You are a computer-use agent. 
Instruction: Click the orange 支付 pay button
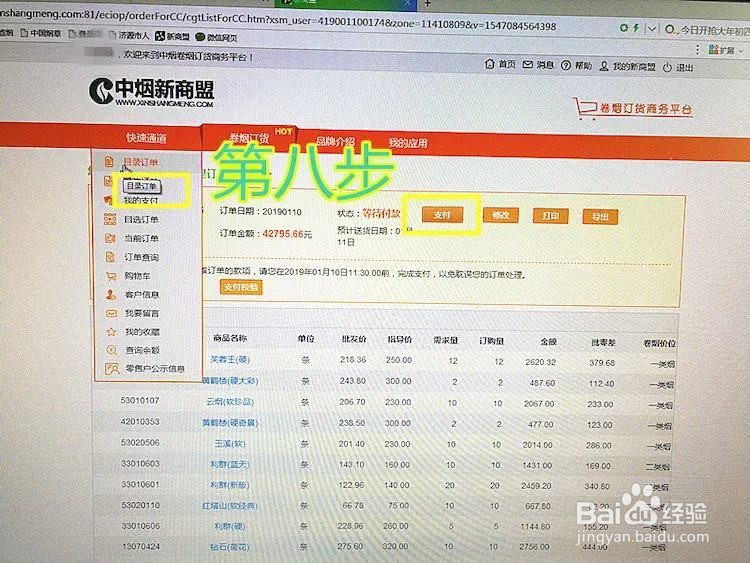442,215
